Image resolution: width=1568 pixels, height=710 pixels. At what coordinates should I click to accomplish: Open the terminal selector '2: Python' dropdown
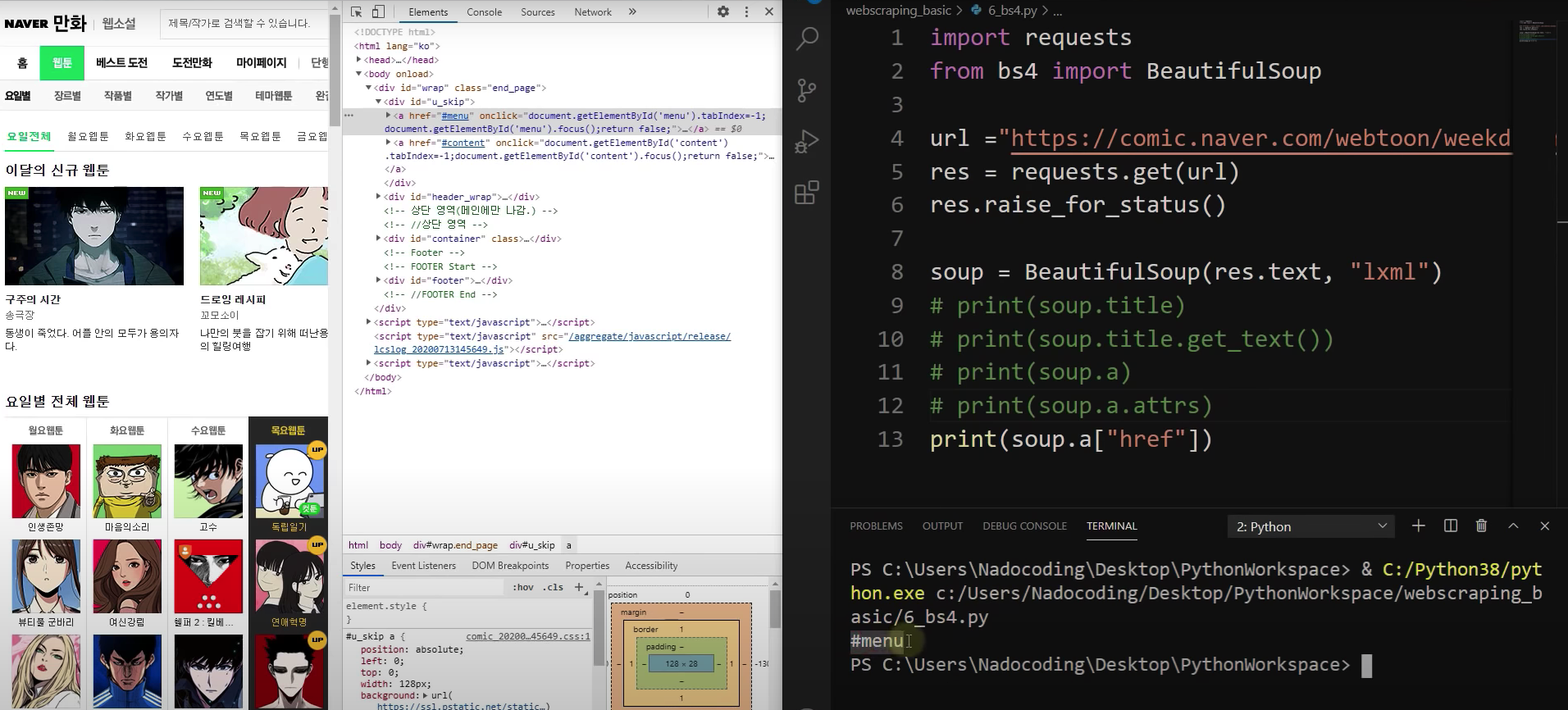pos(1310,526)
